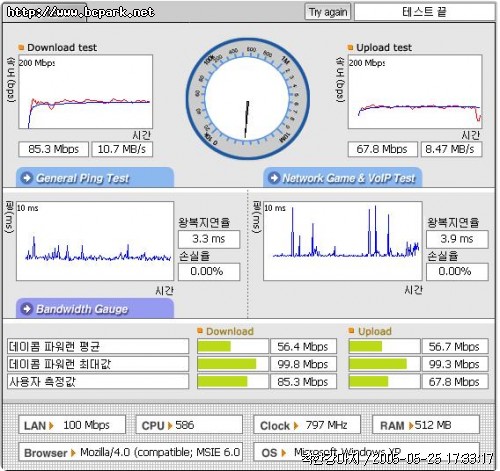Click the 사용자 측정값 row label

pyautogui.click(x=98, y=382)
